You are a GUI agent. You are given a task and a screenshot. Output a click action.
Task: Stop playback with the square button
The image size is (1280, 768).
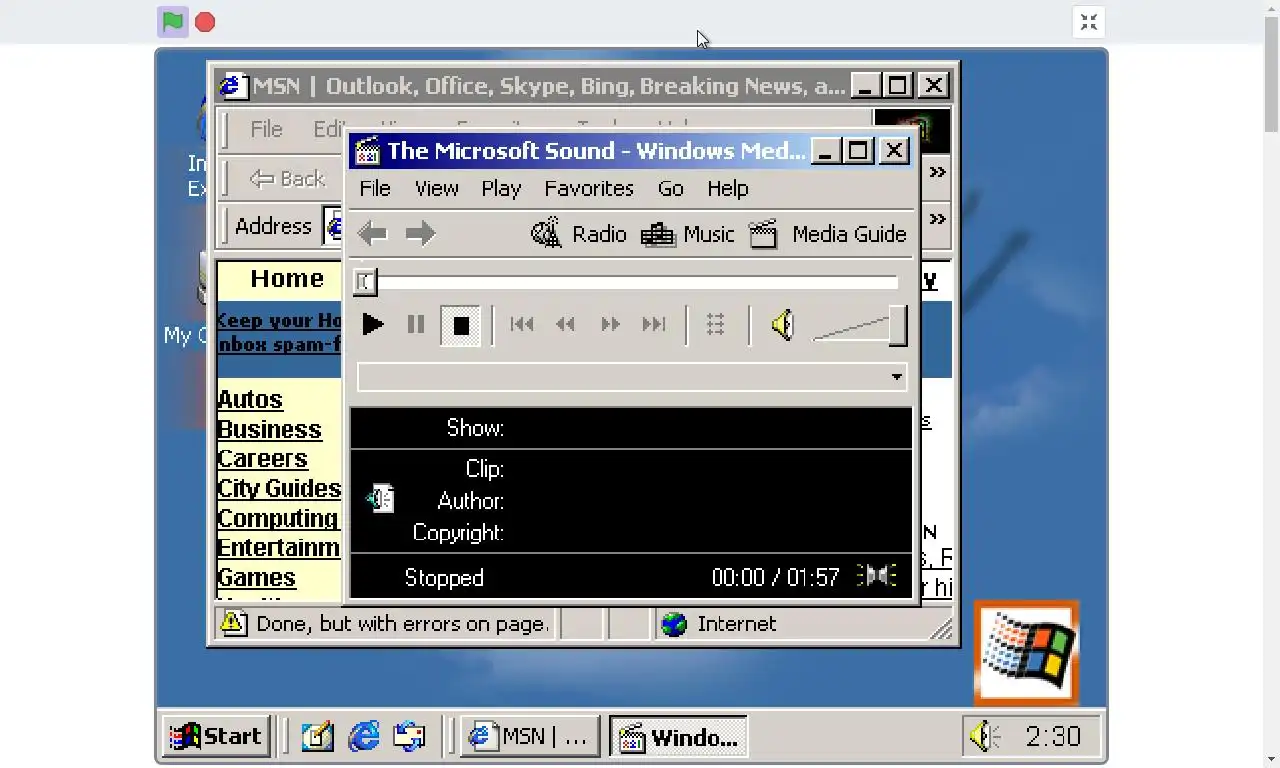pos(461,325)
